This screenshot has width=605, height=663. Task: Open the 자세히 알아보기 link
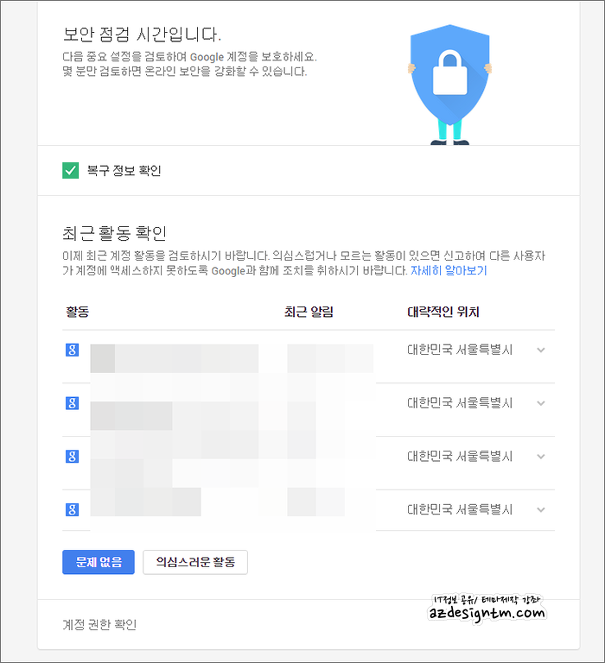coord(449,271)
